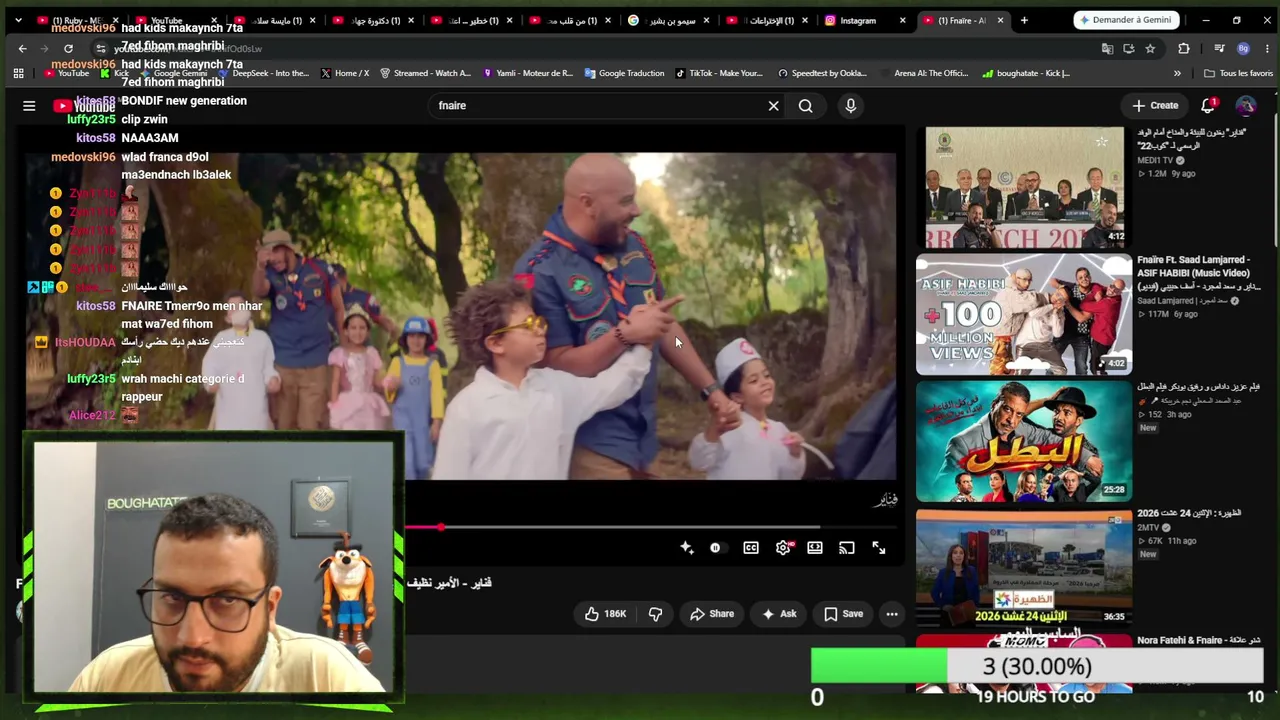Go back to the previous page
Image resolution: width=1280 pixels, height=720 pixels.
[x=23, y=48]
